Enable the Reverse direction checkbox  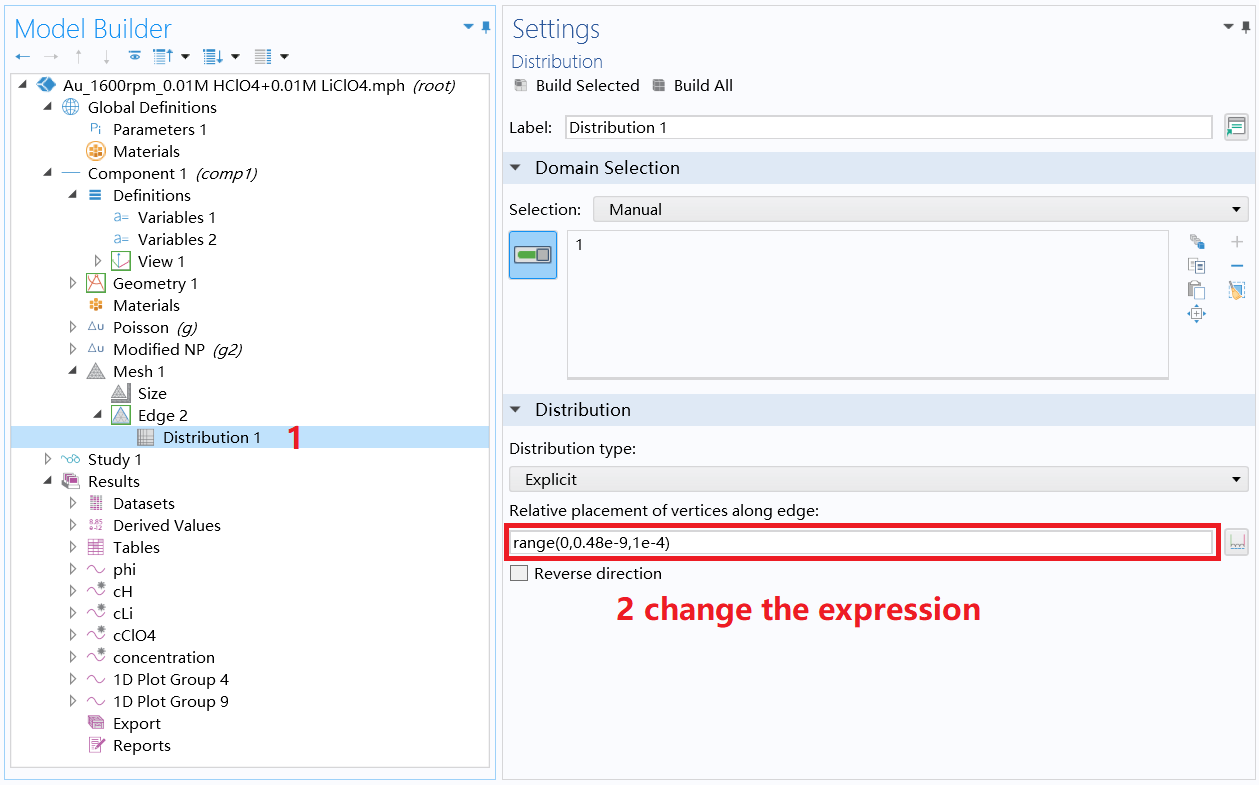[517, 573]
